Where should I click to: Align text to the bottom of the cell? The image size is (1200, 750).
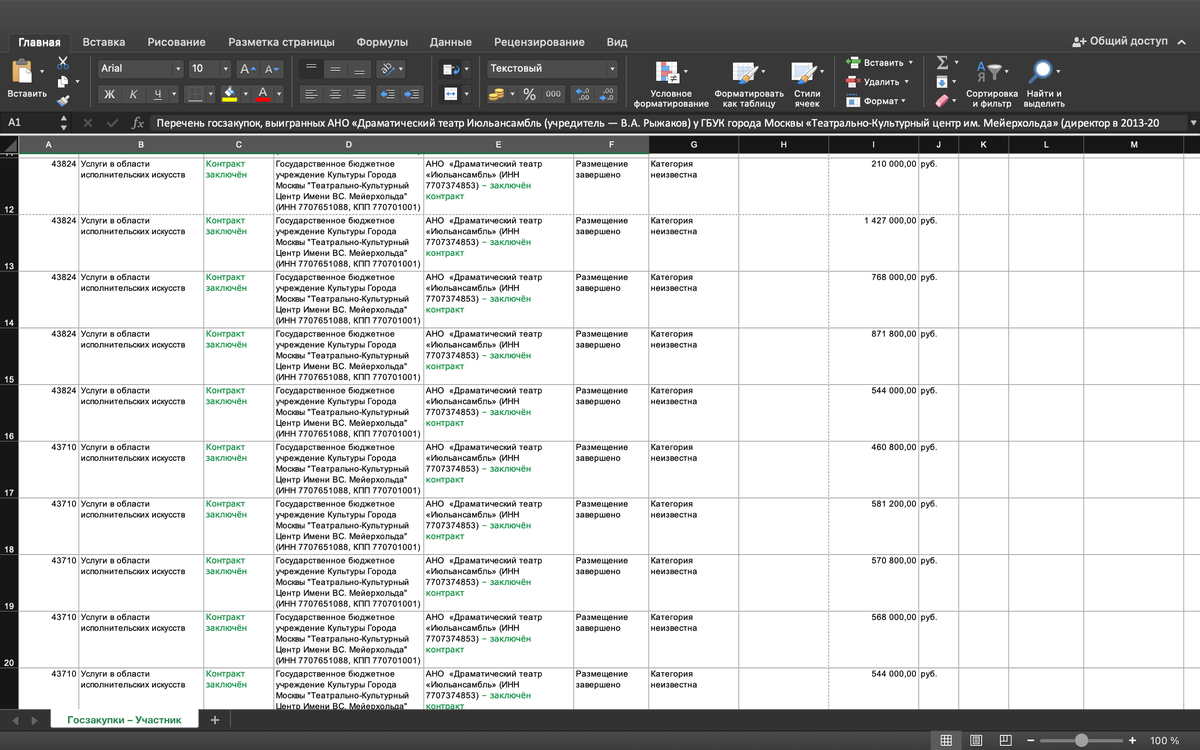point(359,69)
